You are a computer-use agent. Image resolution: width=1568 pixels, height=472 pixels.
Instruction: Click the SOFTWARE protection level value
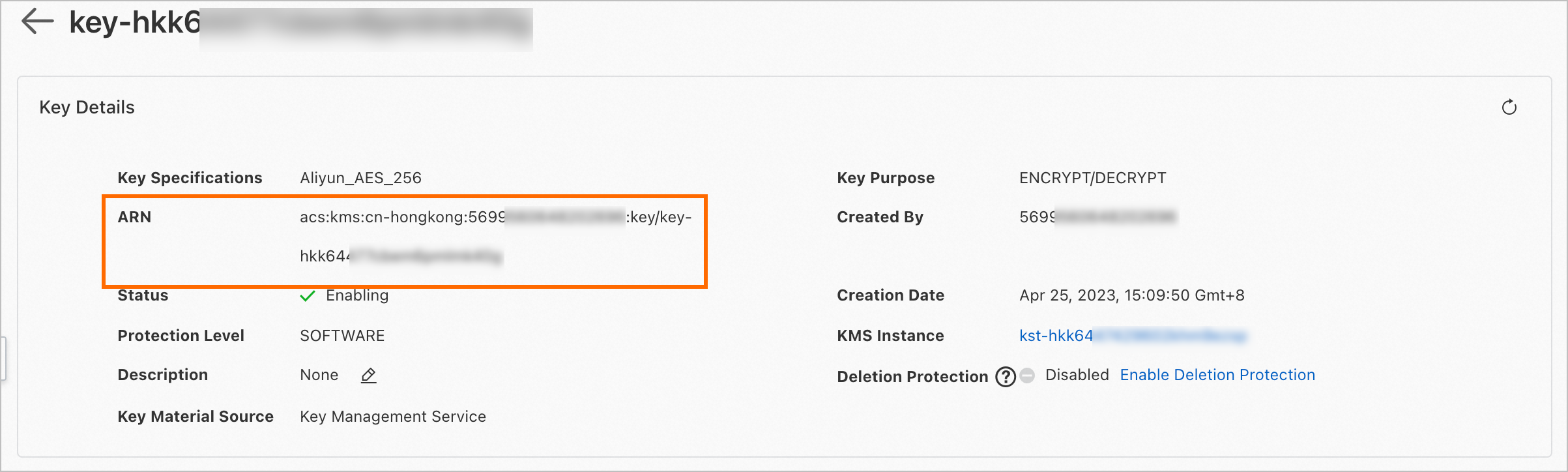pyautogui.click(x=342, y=336)
